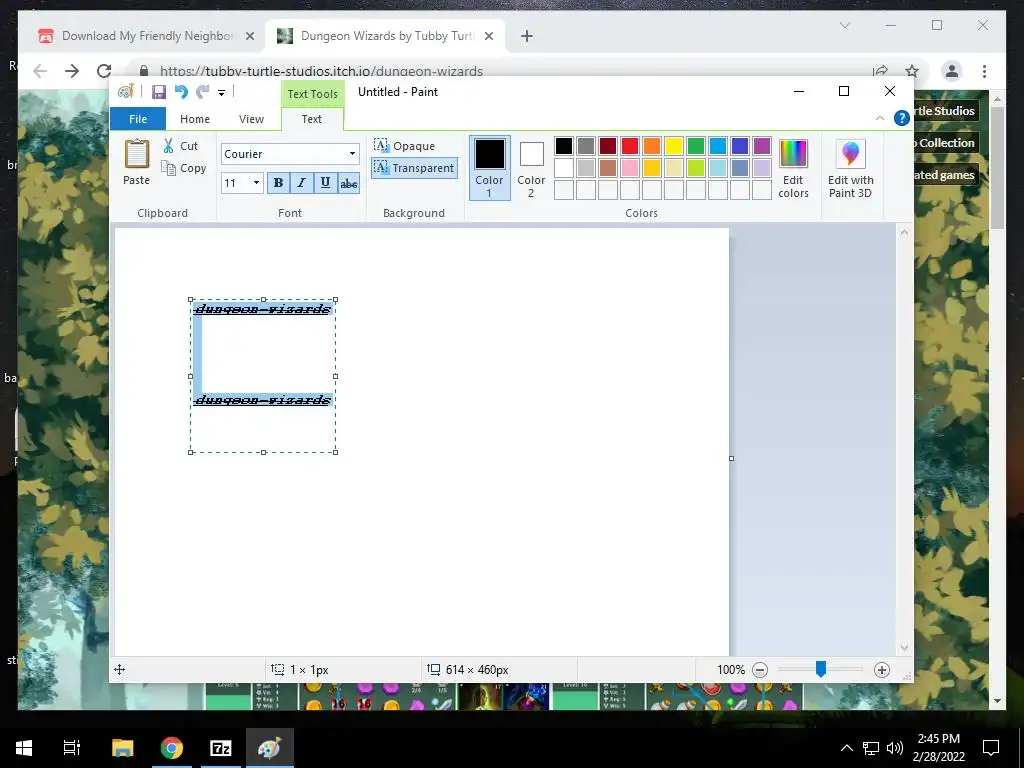Open Customize Quick Access Toolbar dropdown
Viewport: 1024px width, 768px height.
[x=221, y=93]
